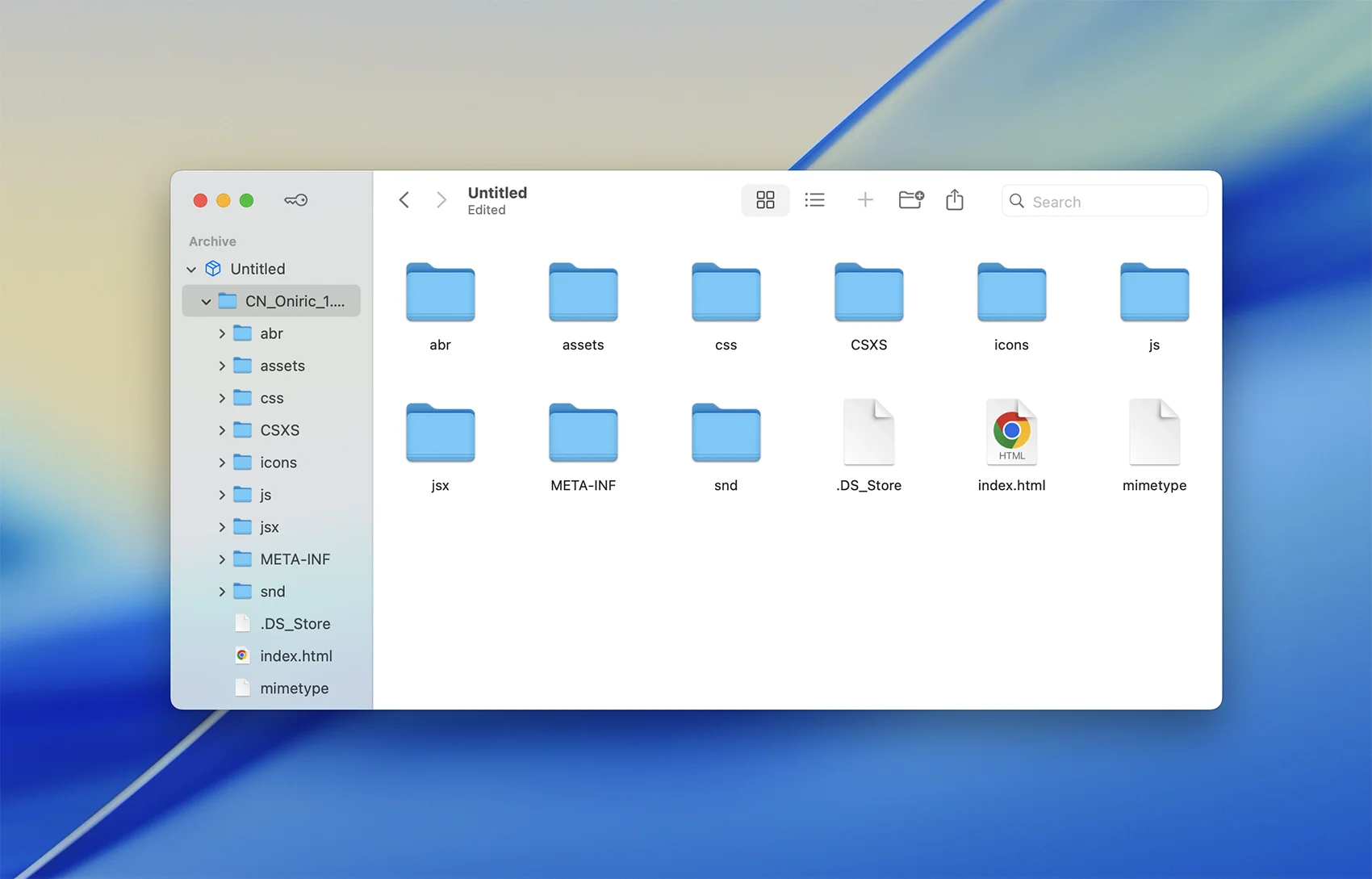Select index.html in the sidebar
Viewport: 1372px width, 879px height.
coord(295,656)
